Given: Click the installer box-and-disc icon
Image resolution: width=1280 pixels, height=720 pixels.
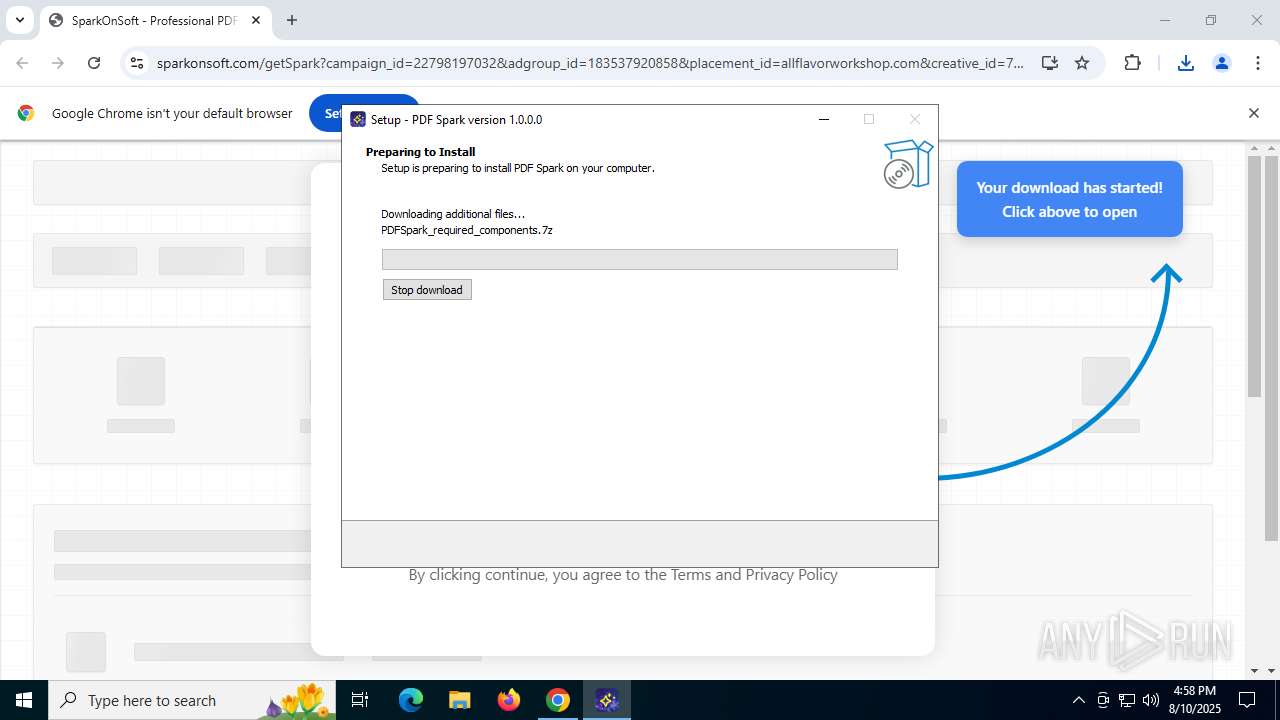Looking at the screenshot, I should [x=908, y=164].
